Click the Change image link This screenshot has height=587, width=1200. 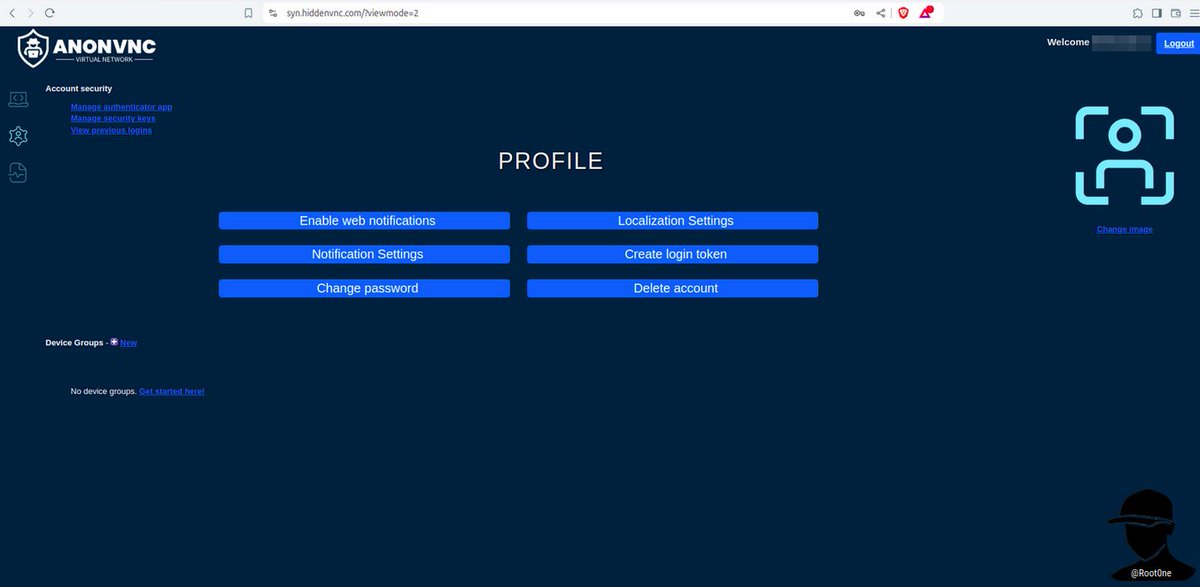[1124, 229]
